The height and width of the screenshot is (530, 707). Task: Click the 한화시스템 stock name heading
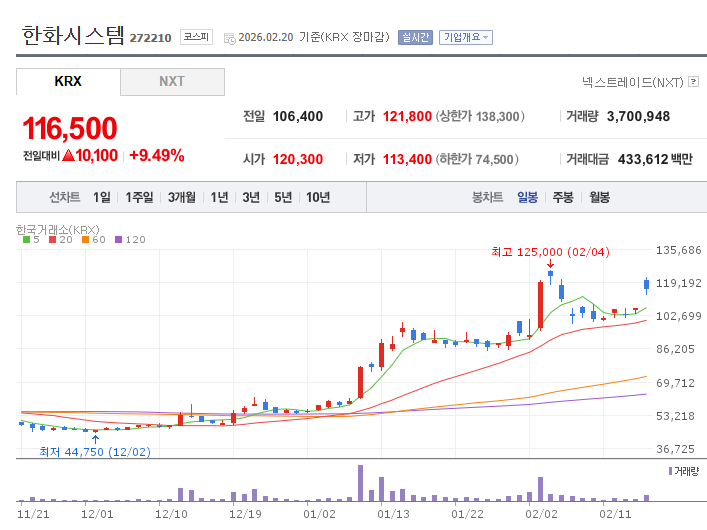[x=73, y=35]
